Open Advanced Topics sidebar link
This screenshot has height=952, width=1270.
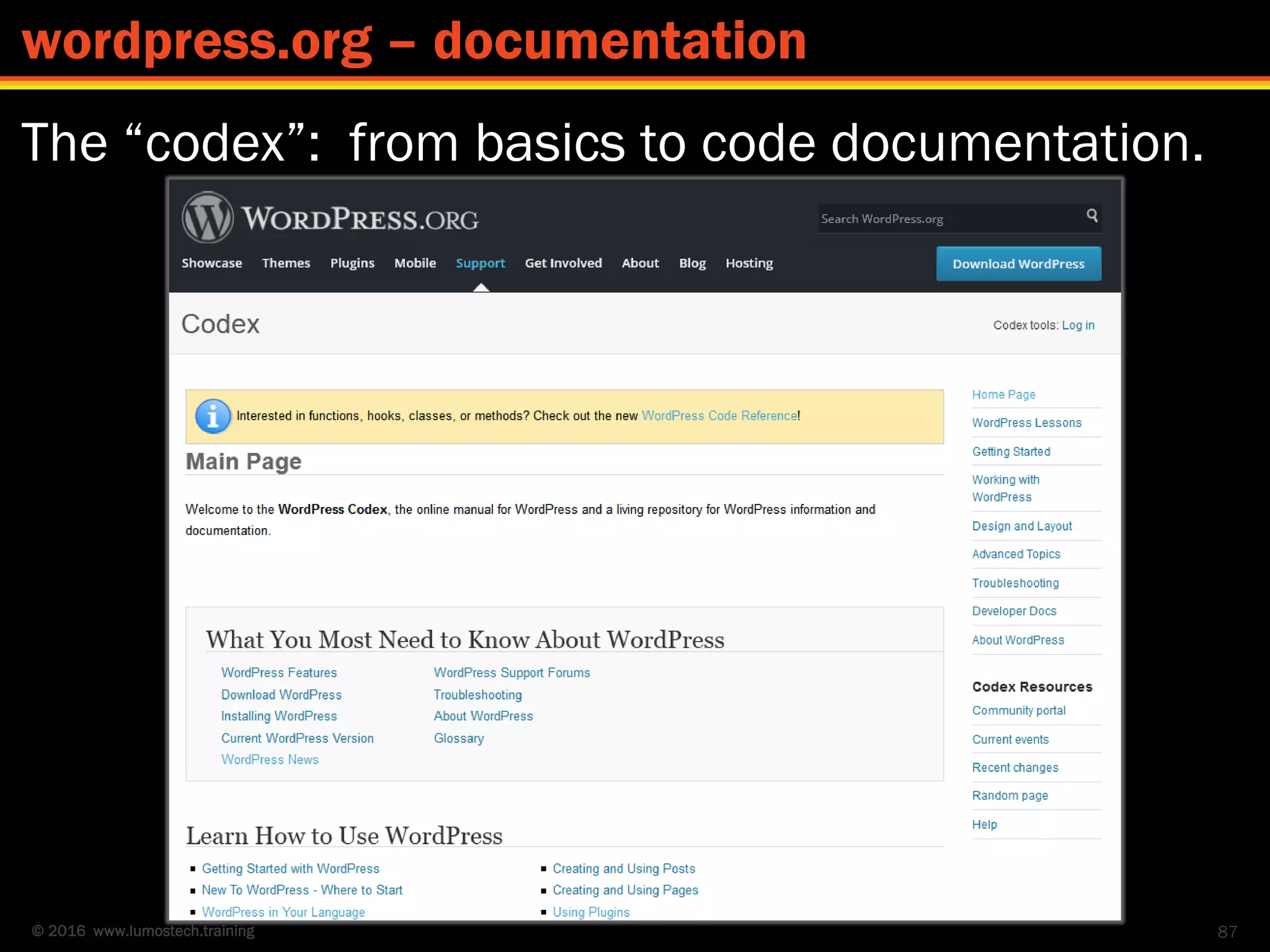1016,554
